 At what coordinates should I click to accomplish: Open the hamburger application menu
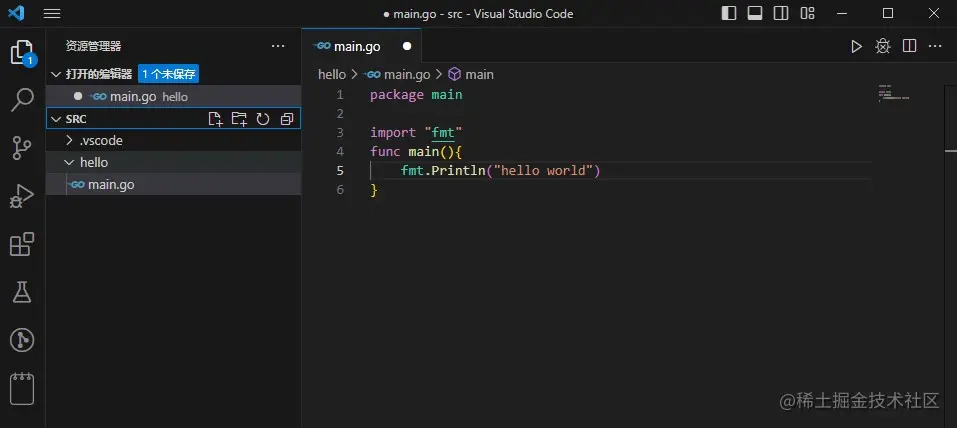52,13
